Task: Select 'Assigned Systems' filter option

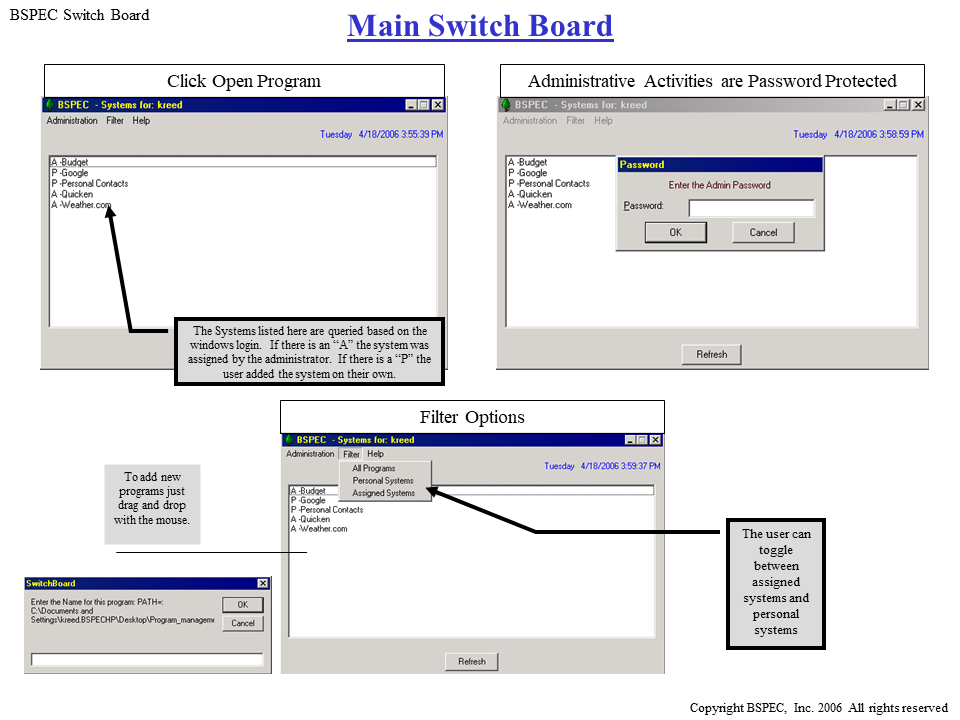Action: [x=386, y=493]
